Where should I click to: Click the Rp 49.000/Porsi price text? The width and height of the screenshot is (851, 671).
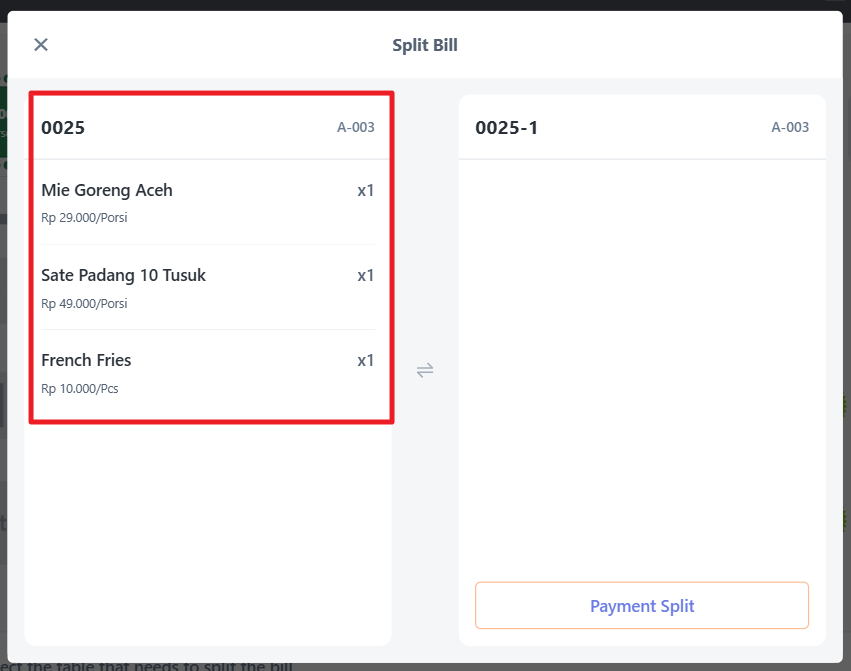84,303
